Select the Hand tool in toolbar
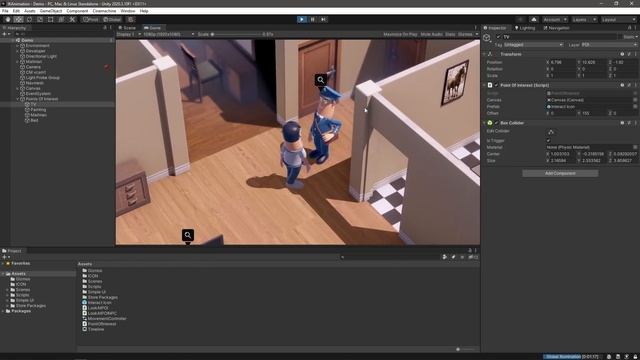Screen dimensions: 640x360 pos(8,19)
